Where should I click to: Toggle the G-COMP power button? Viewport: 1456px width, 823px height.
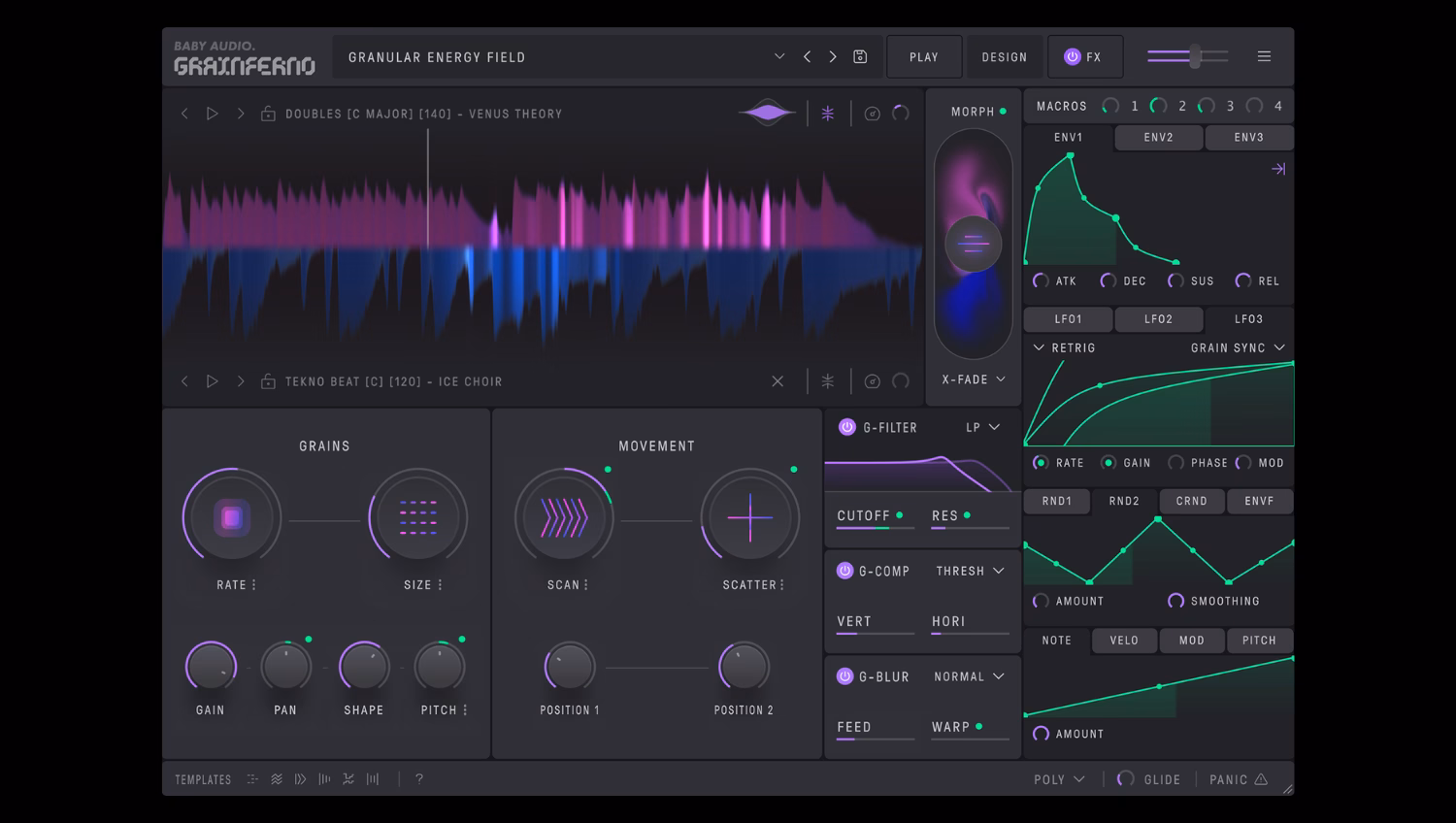point(844,571)
